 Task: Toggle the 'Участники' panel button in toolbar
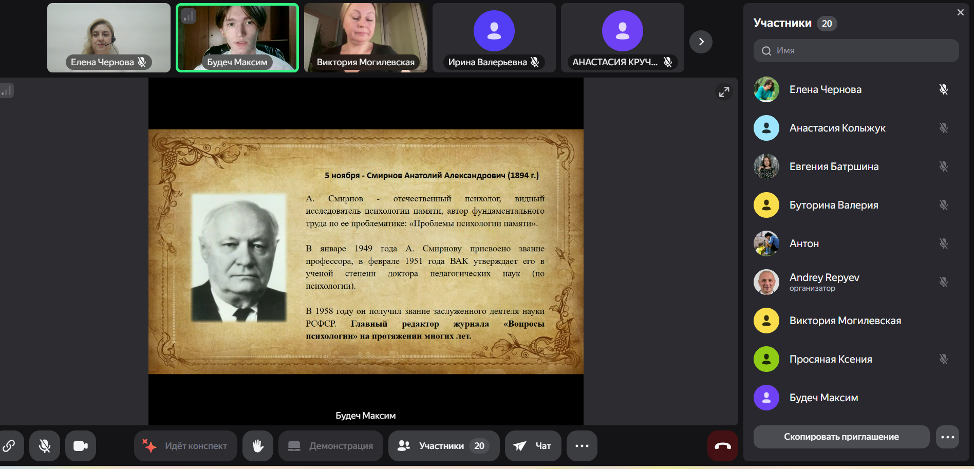(x=442, y=445)
